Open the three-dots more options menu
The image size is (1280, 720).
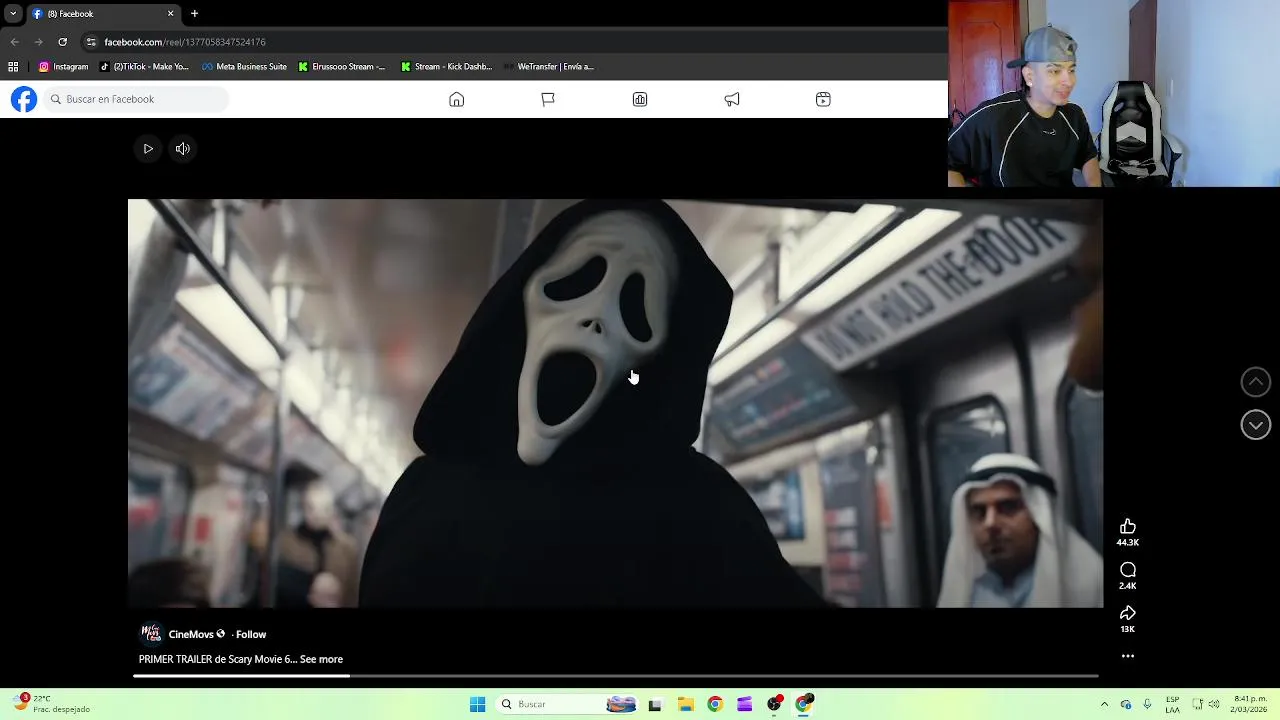[x=1128, y=656]
